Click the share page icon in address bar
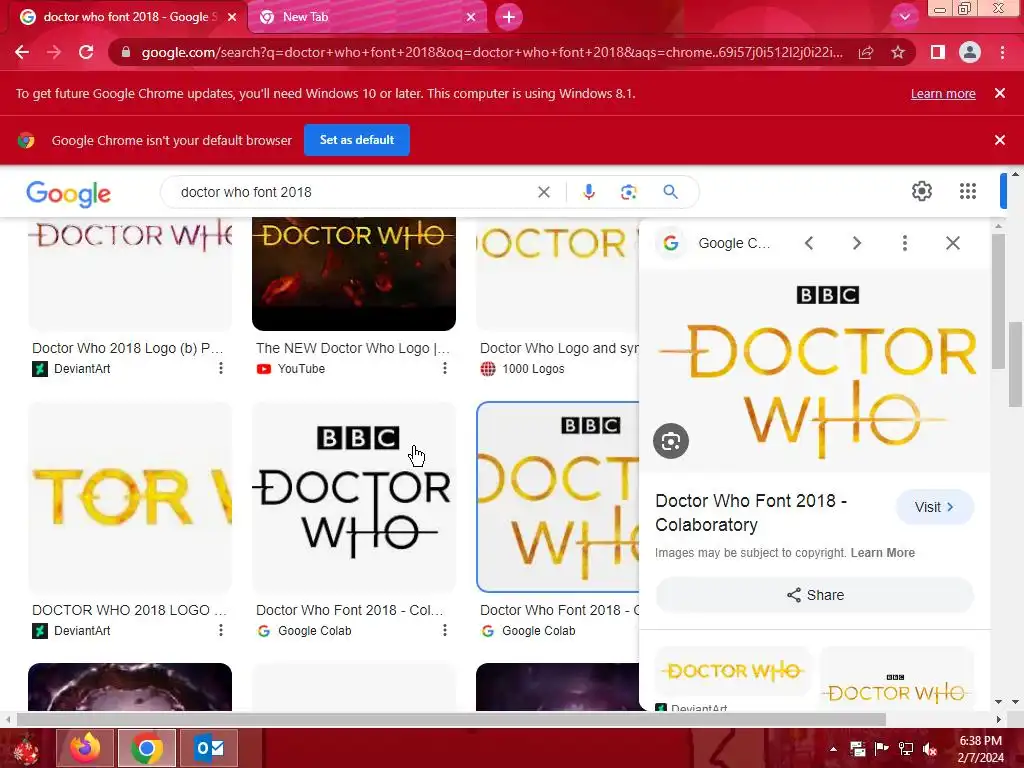This screenshot has height=768, width=1024. click(x=866, y=52)
